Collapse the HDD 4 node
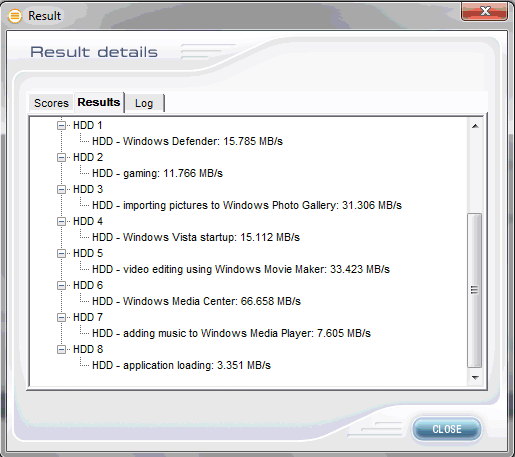This screenshot has height=457, width=515. click(x=61, y=222)
